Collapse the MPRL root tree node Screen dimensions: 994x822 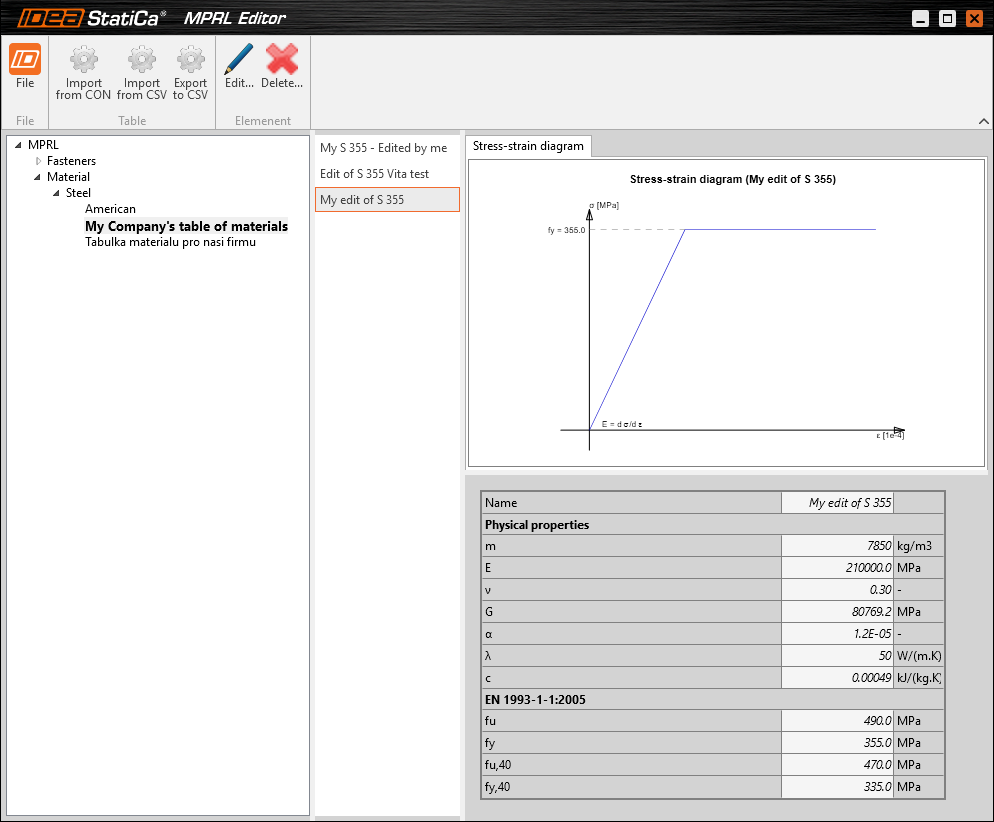click(x=19, y=145)
